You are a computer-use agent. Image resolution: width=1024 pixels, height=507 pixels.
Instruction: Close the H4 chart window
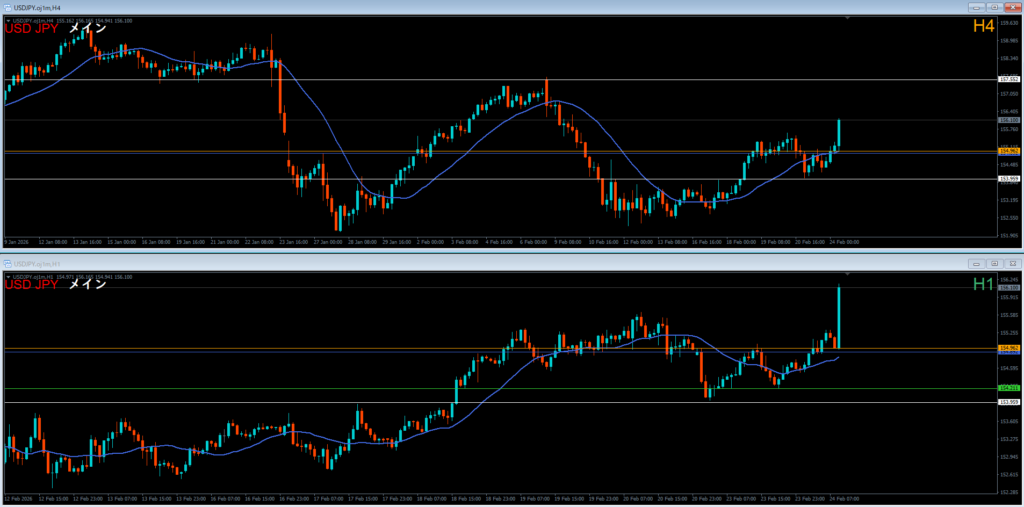(x=1011, y=7)
